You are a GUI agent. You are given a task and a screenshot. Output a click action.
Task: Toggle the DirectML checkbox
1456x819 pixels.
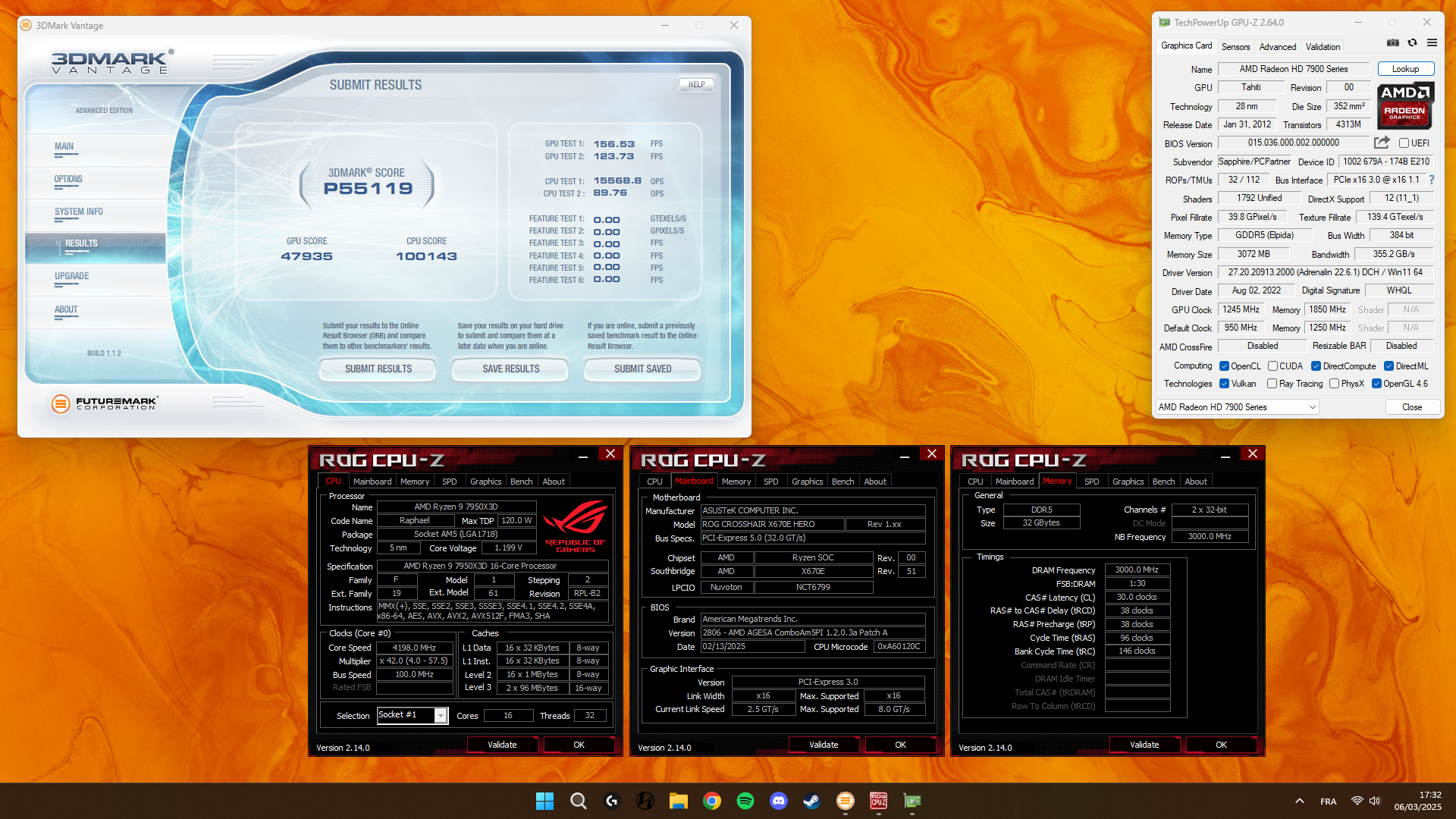pyautogui.click(x=1389, y=366)
